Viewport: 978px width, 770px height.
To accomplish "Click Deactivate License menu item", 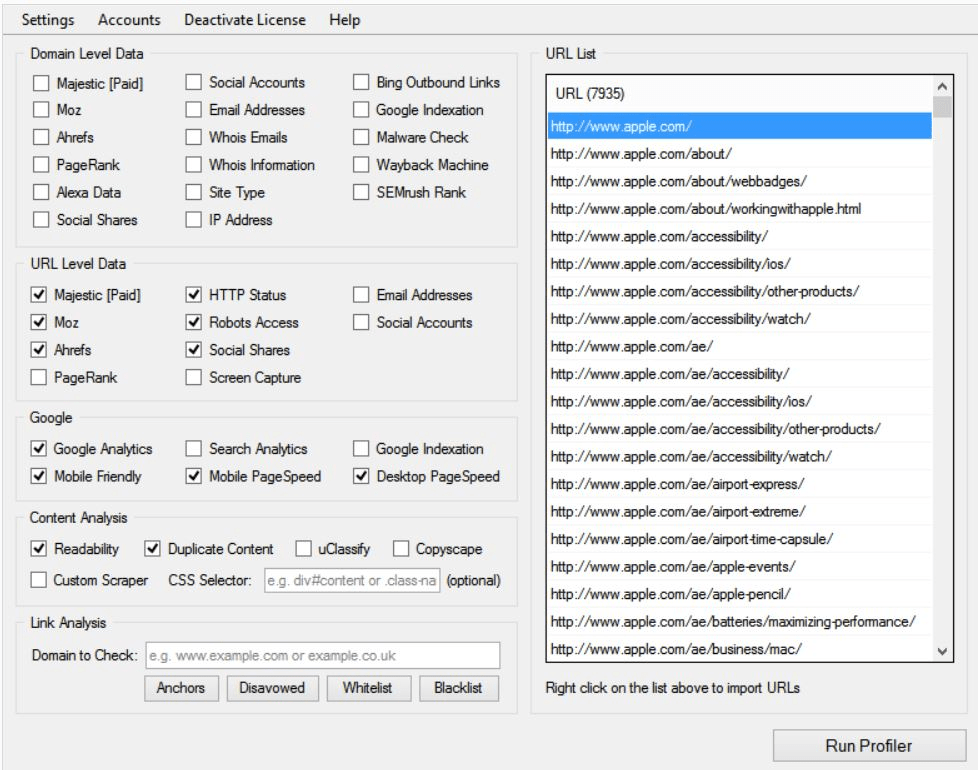I will (244, 20).
